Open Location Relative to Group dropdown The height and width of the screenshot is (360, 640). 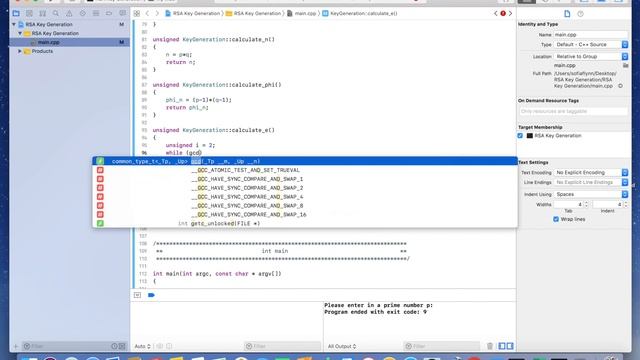(x=591, y=56)
